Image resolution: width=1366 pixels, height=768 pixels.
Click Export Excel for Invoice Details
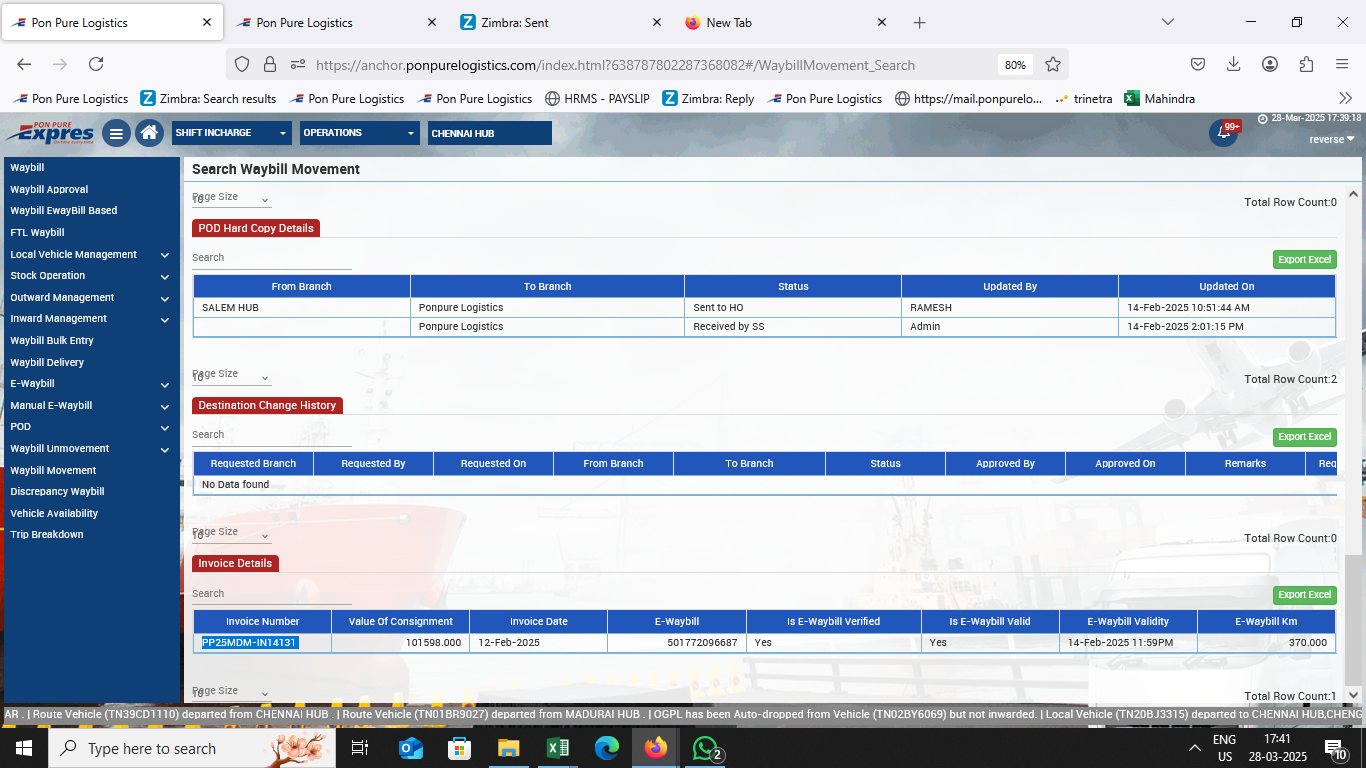[x=1304, y=595]
